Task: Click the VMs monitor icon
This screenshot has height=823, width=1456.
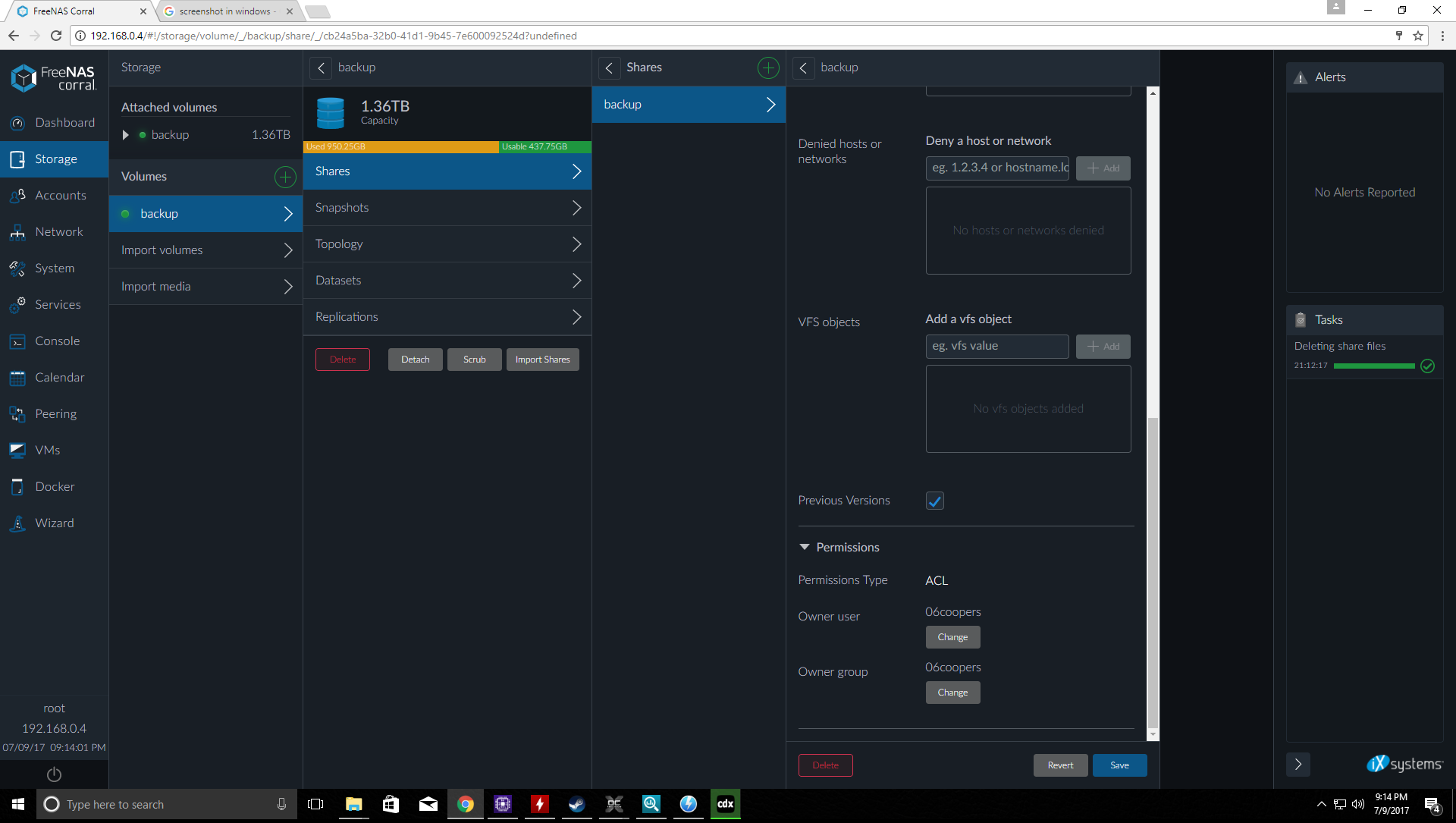Action: (x=17, y=451)
